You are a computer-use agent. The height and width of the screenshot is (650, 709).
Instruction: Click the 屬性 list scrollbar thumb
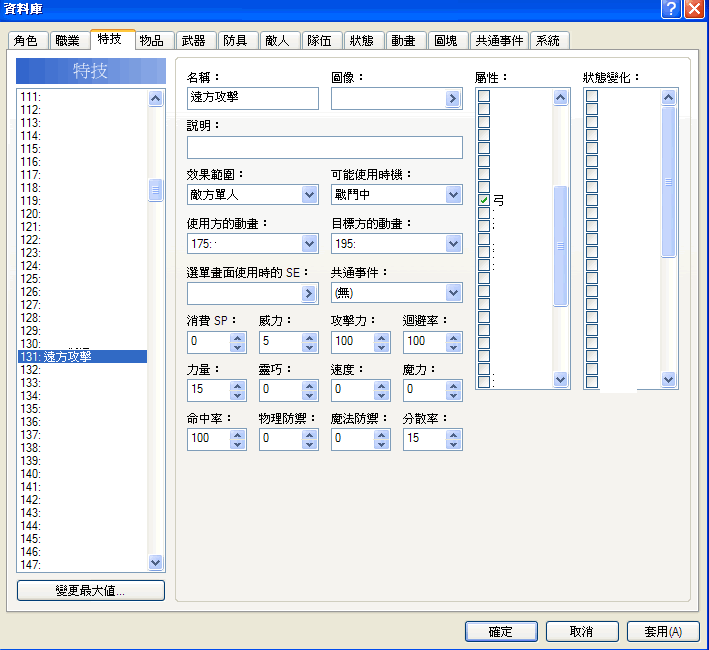560,246
